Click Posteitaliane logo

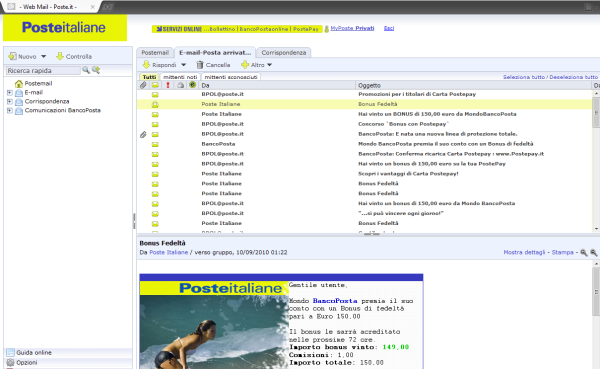pos(65,28)
